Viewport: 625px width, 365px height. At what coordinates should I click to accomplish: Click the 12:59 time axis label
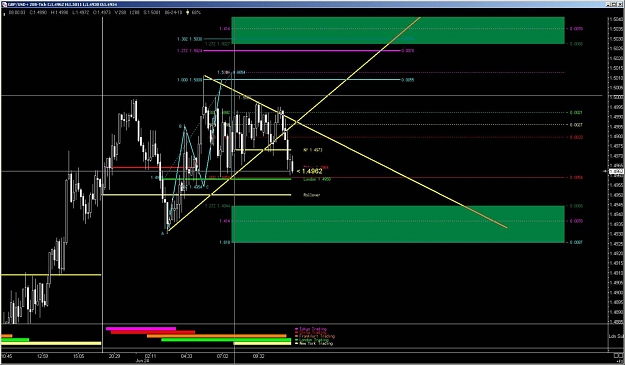[43, 356]
